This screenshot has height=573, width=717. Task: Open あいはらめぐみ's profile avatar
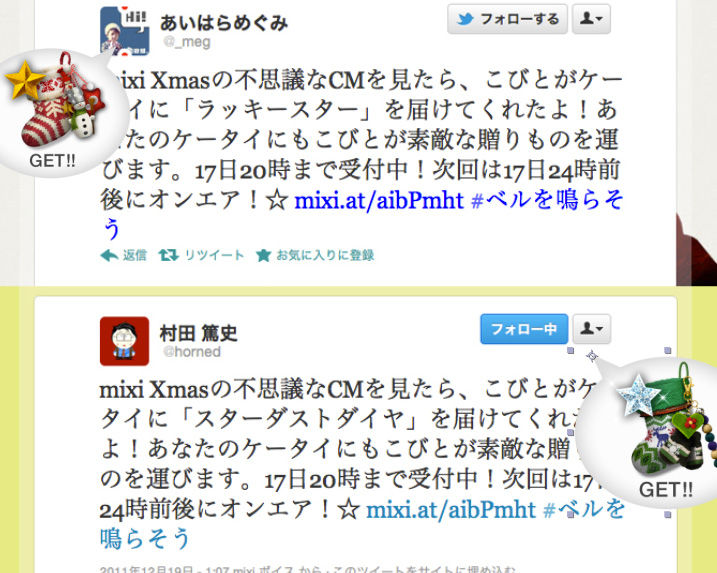(x=124, y=31)
